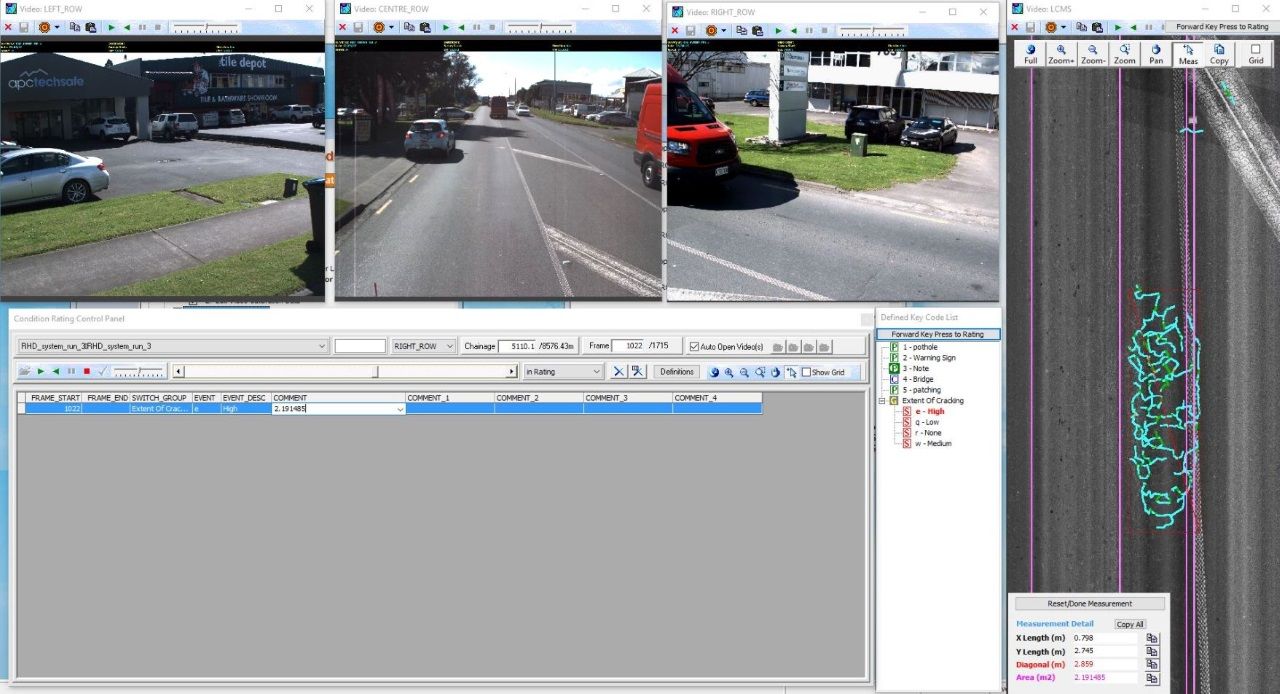Open the COMMENT cell dropdown arrow
This screenshot has height=694, width=1280.
click(x=400, y=409)
